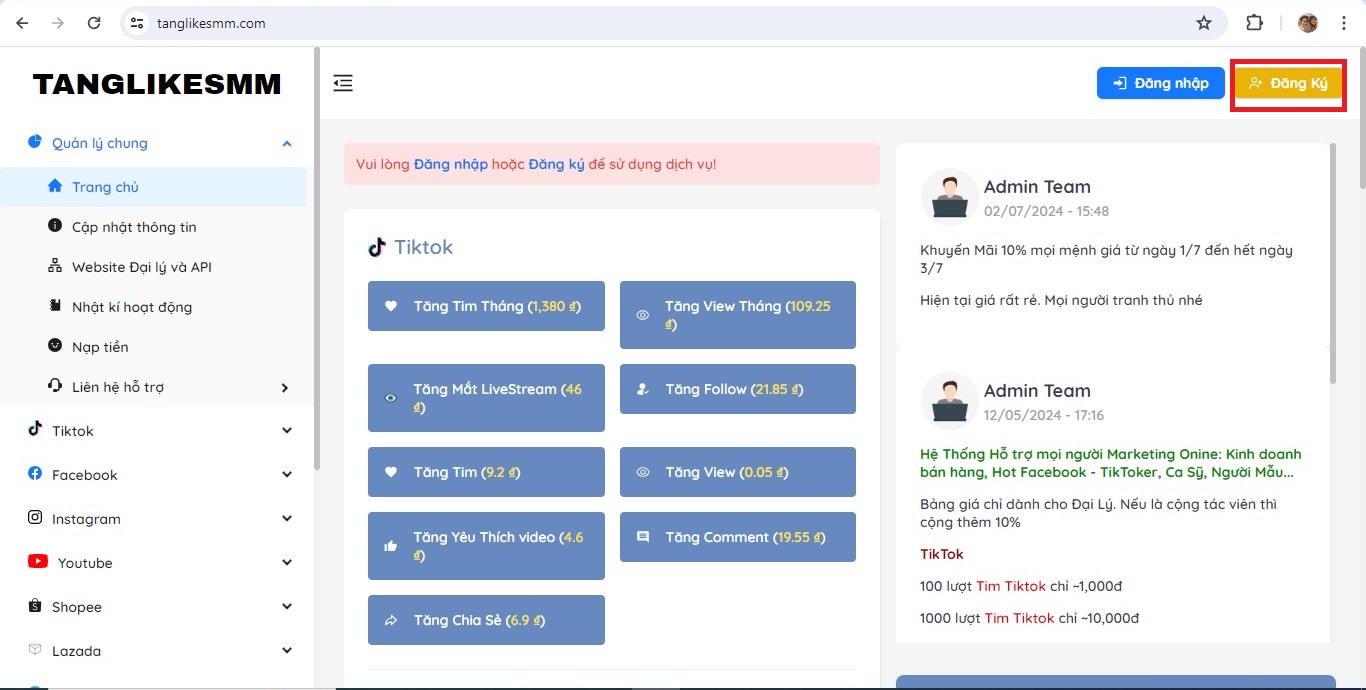Open the Chrome three-dot menu

pyautogui.click(x=1343, y=23)
